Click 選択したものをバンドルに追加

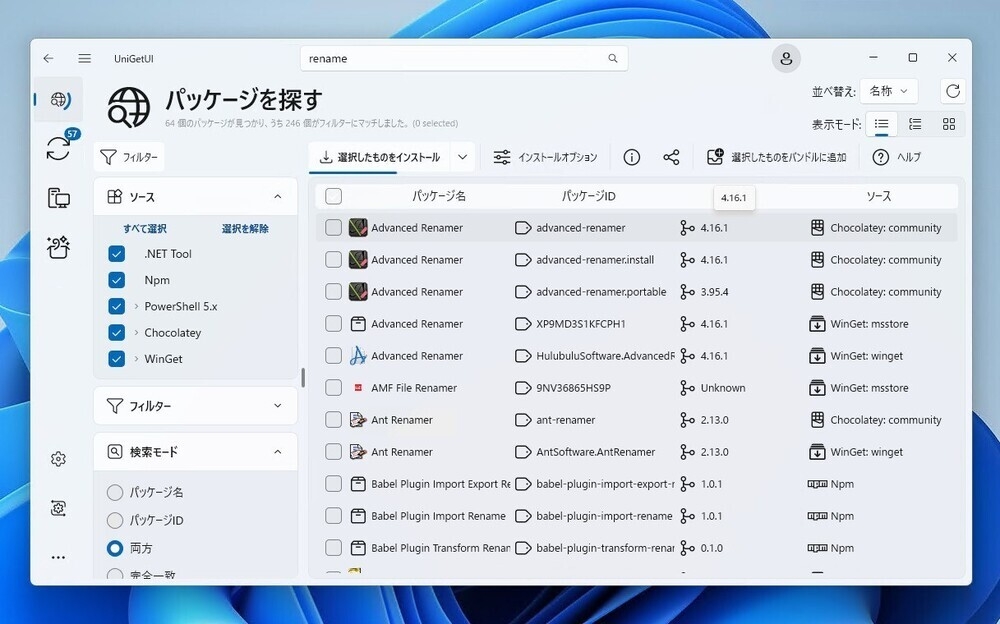[776, 157]
